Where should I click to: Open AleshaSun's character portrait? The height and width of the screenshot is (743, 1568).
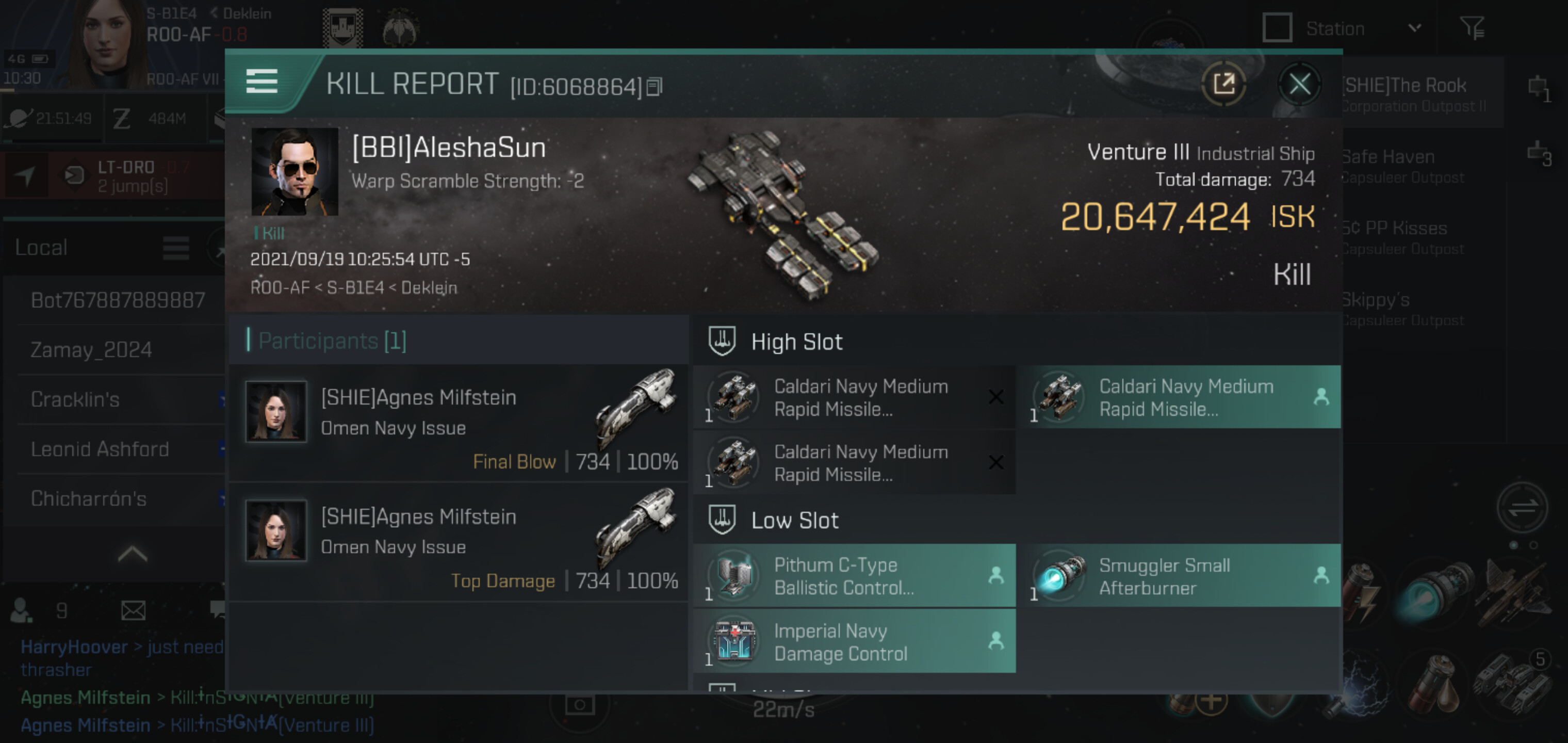tap(295, 172)
